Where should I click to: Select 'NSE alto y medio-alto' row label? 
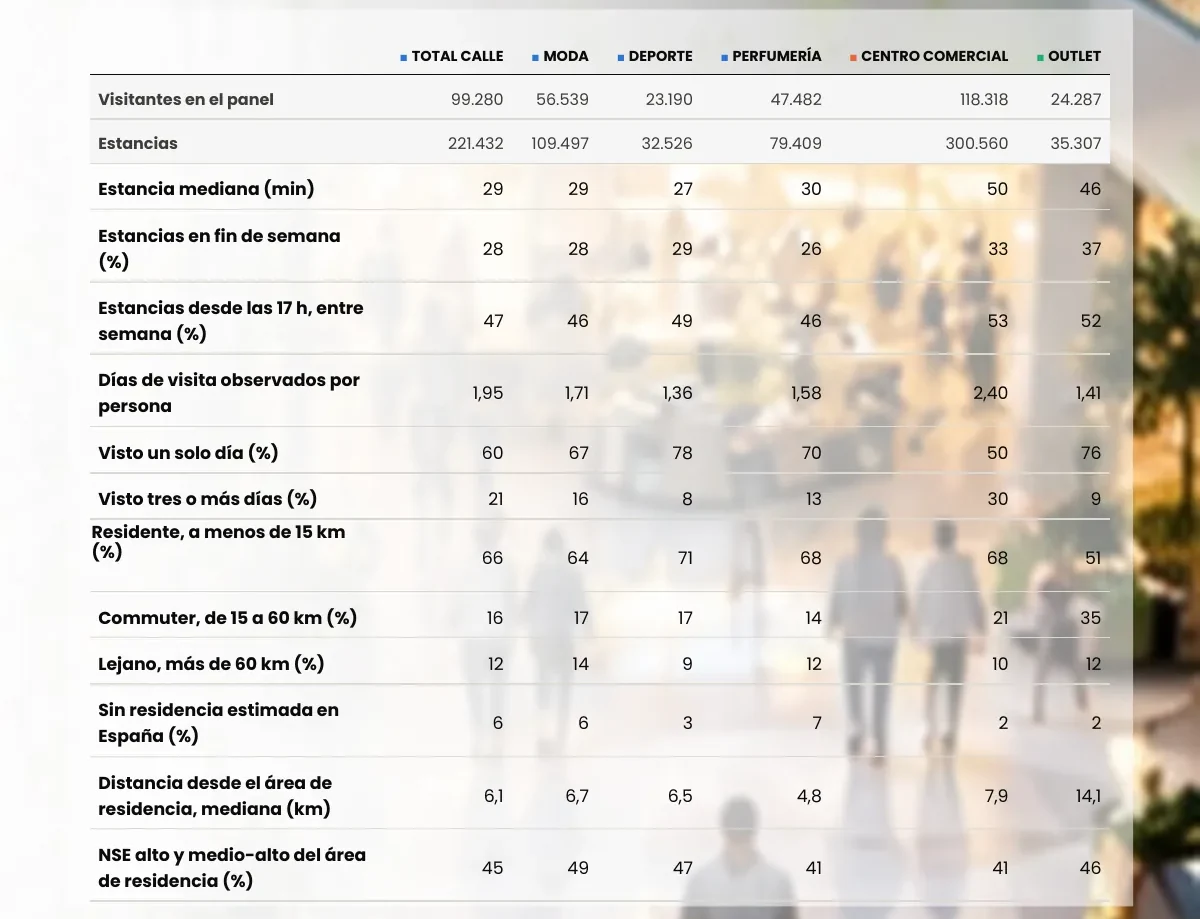pyautogui.click(x=232, y=867)
